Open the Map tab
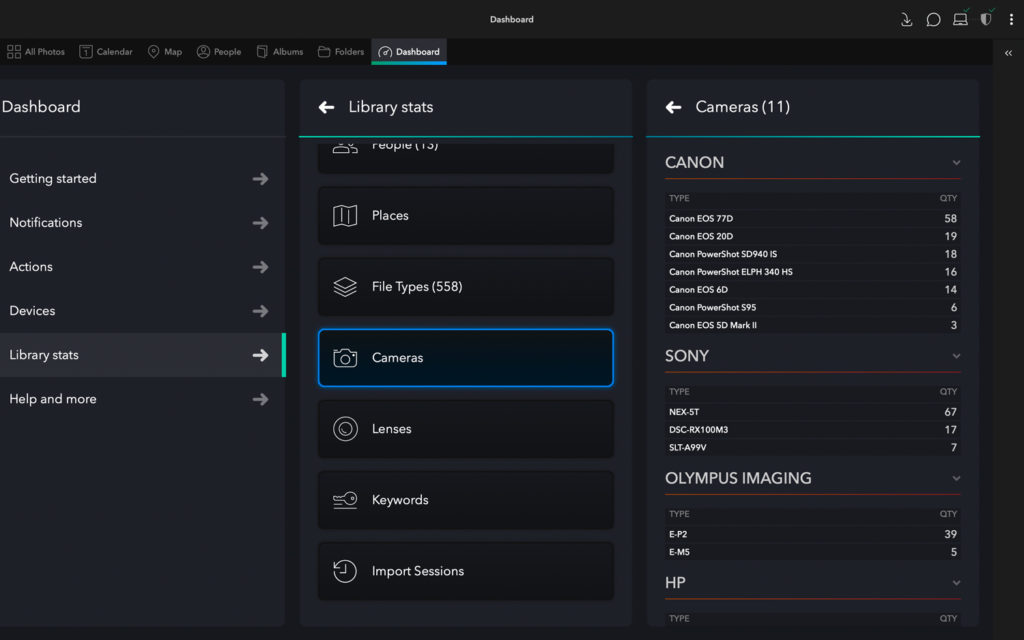The height and width of the screenshot is (640, 1024). click(165, 52)
